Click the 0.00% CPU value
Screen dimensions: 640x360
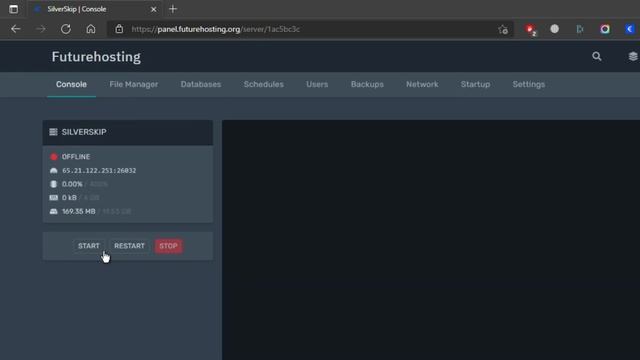coord(72,184)
